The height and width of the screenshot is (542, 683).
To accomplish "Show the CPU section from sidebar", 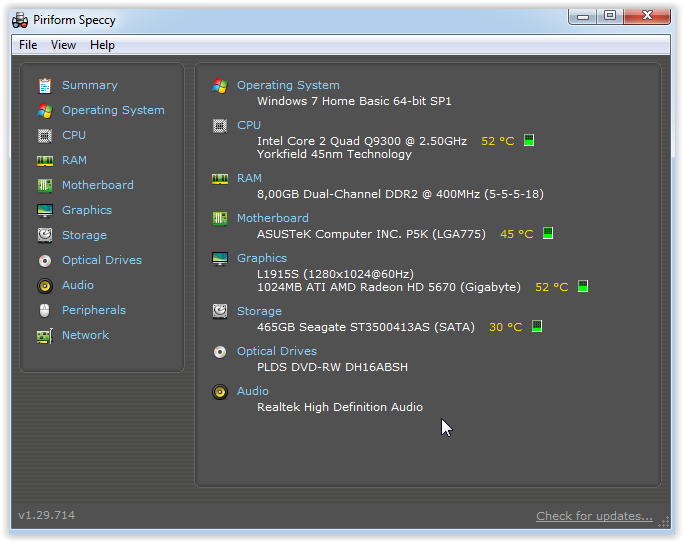I will pos(74,135).
